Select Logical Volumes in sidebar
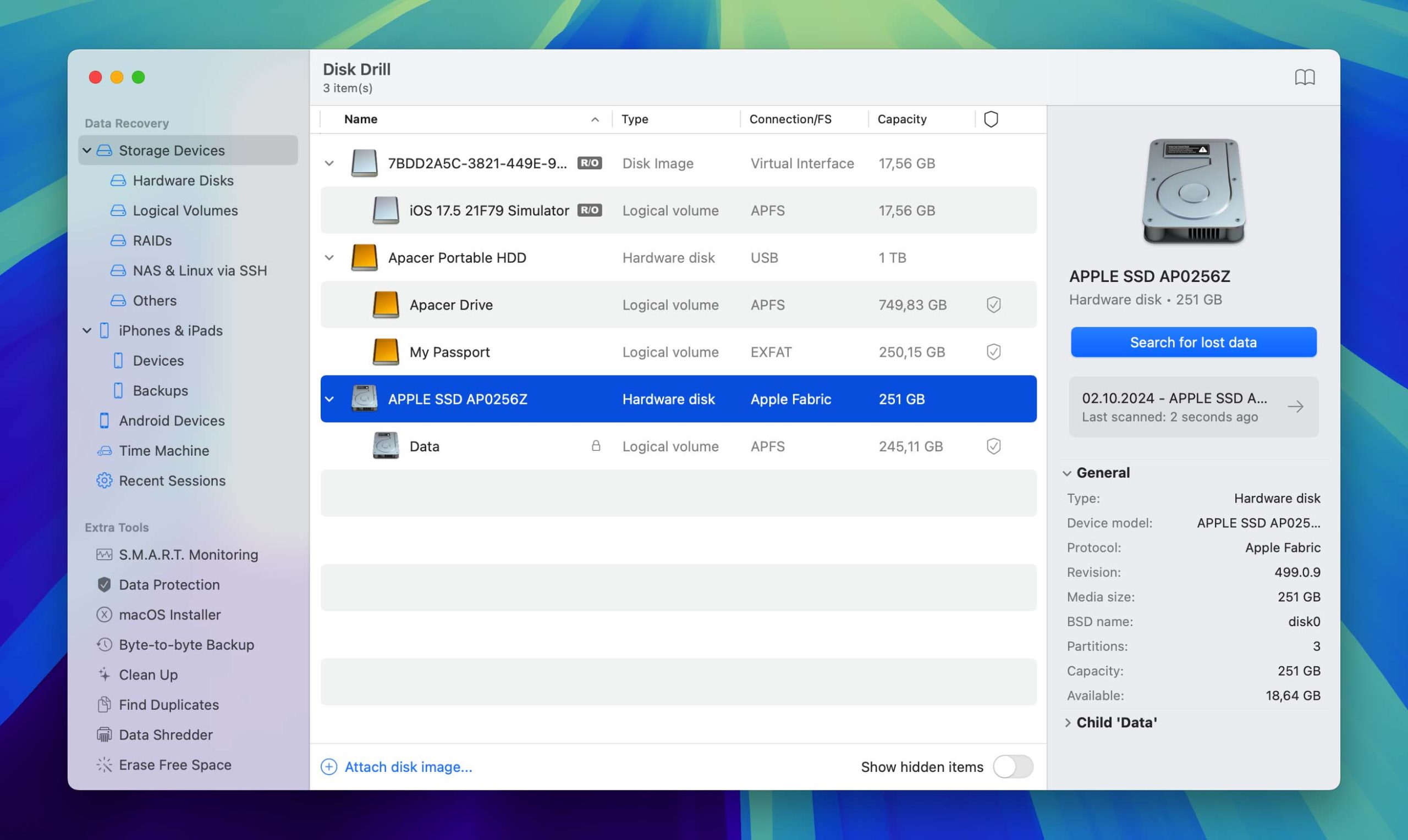The width and height of the screenshot is (1408, 840). pos(185,211)
